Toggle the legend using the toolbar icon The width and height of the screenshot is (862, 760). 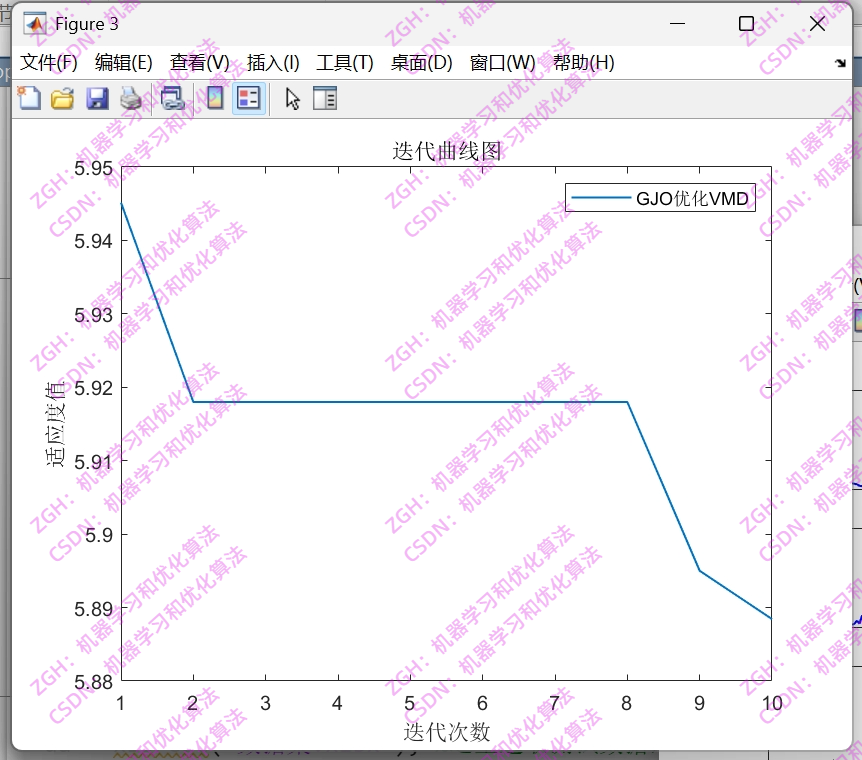[249, 99]
